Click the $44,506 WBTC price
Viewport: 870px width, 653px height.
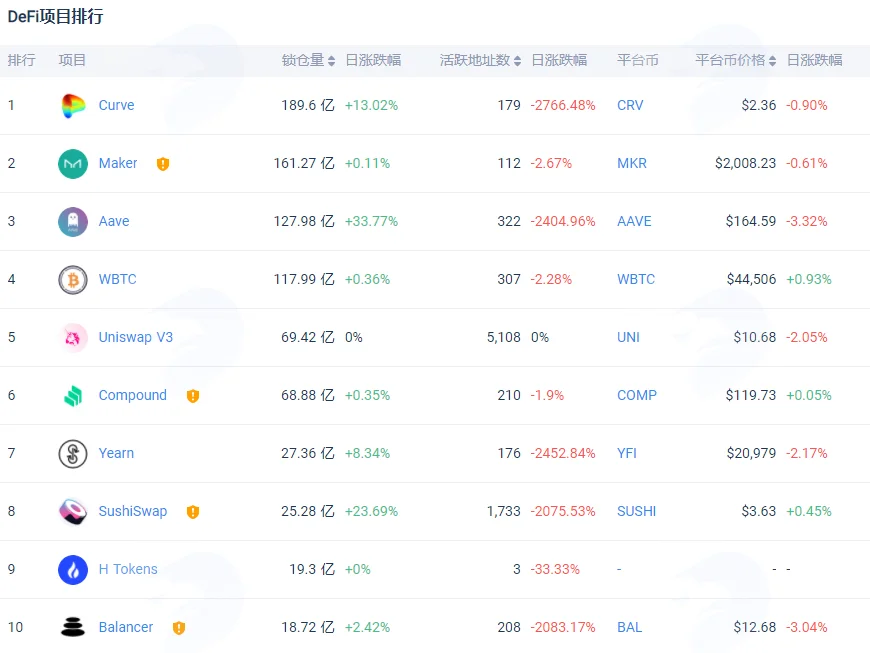coord(751,279)
